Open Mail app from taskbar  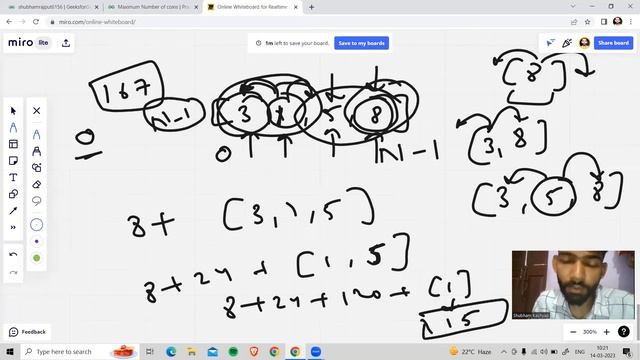[213, 351]
